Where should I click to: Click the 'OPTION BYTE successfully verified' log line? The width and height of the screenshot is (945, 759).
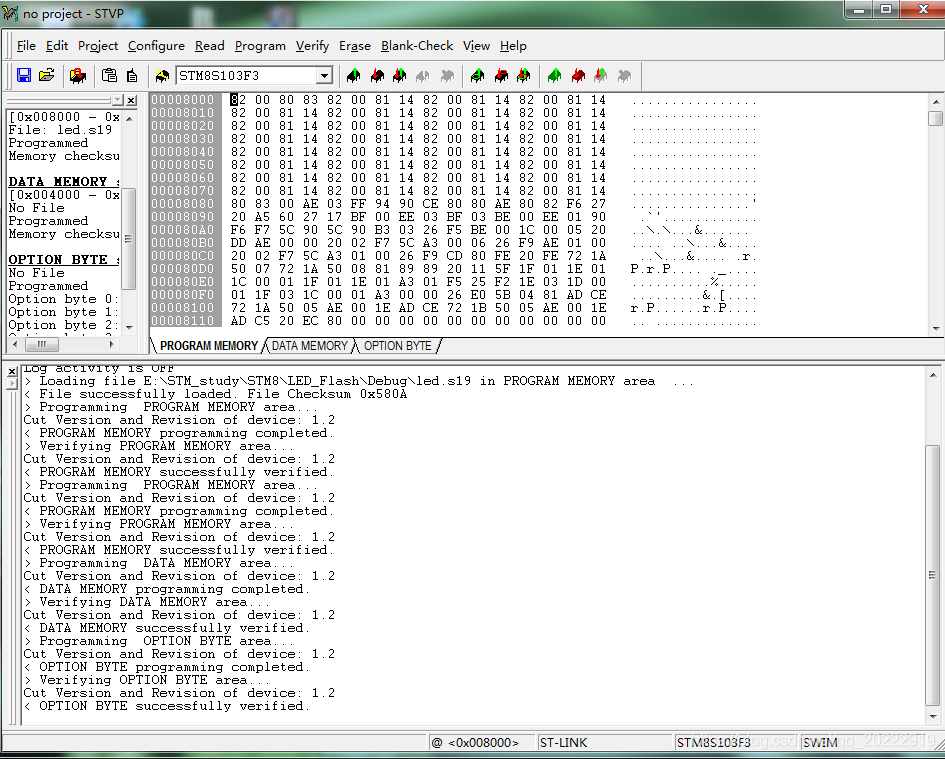click(166, 706)
